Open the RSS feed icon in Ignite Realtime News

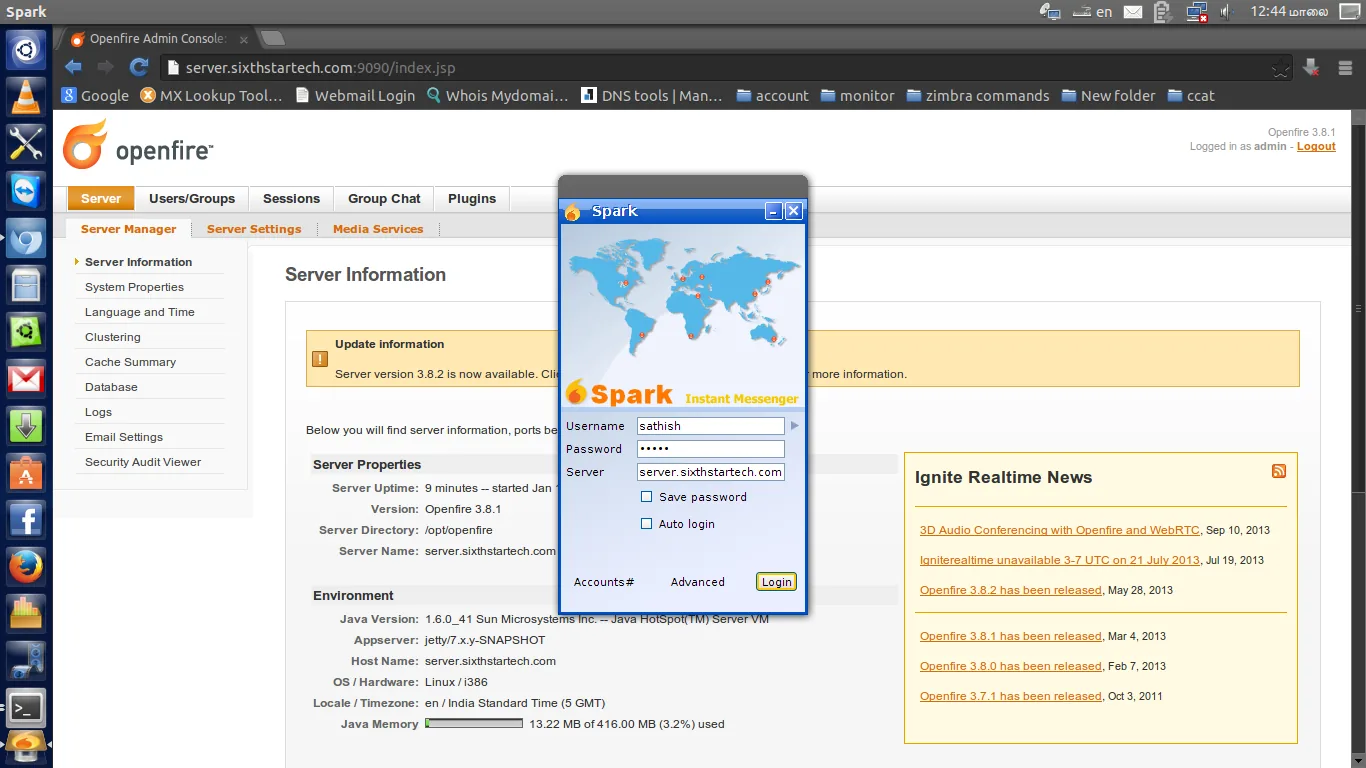pyautogui.click(x=1278, y=471)
